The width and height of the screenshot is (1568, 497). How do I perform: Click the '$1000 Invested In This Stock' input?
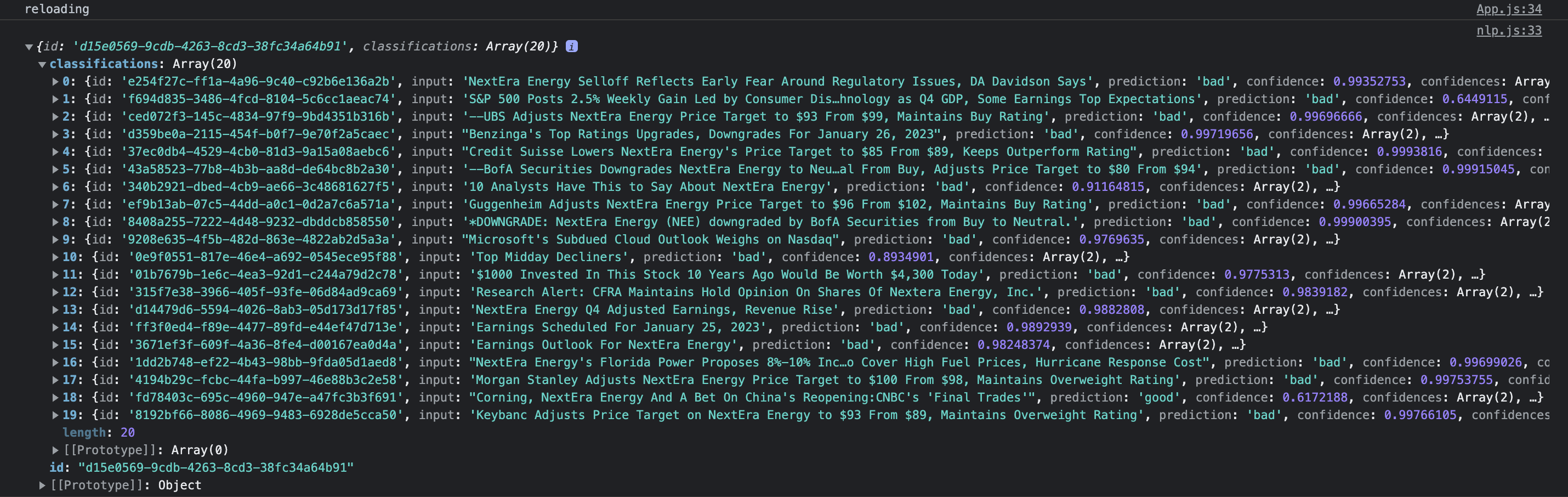(727, 275)
